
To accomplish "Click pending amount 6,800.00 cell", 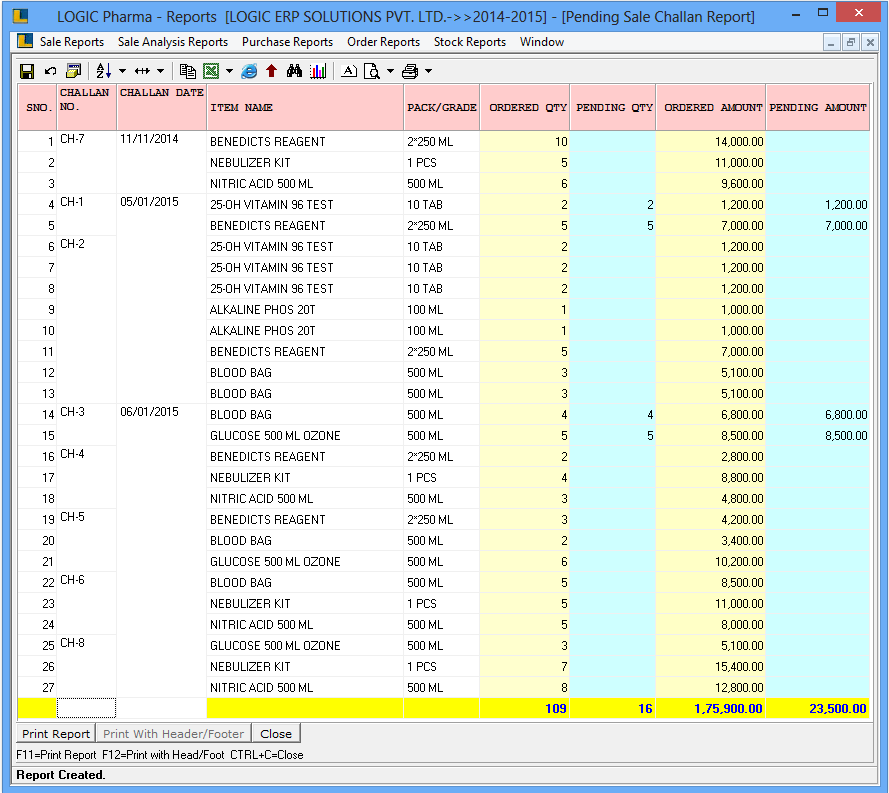I will click(818, 415).
